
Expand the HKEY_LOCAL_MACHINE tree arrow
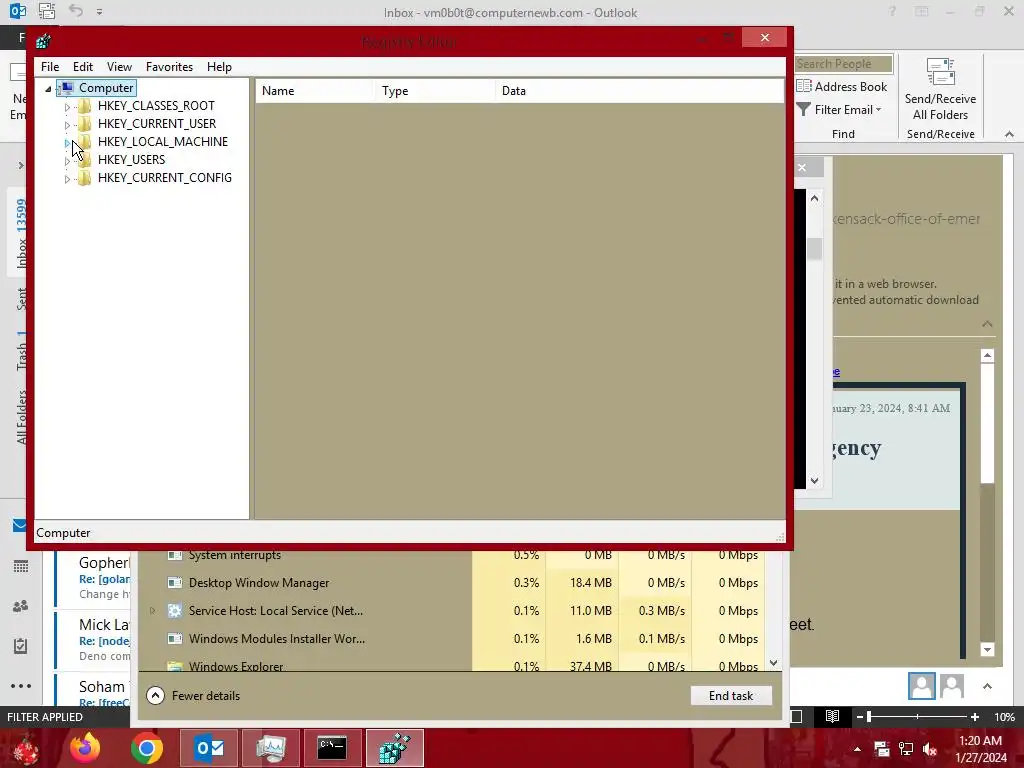67,142
